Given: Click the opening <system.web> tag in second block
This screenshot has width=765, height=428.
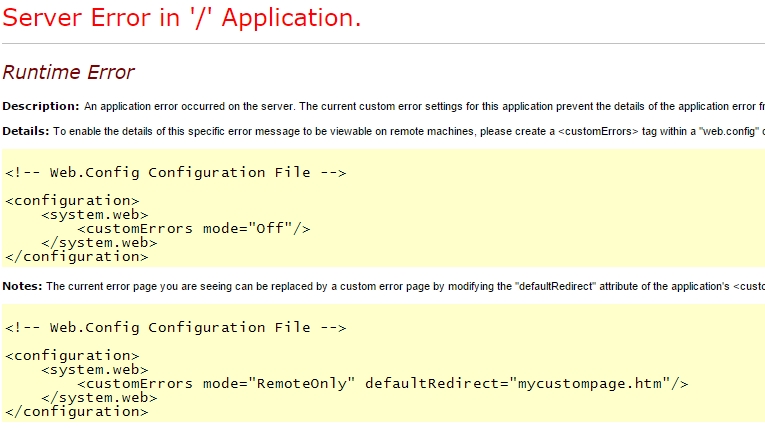Looking at the screenshot, I should pos(95,369).
